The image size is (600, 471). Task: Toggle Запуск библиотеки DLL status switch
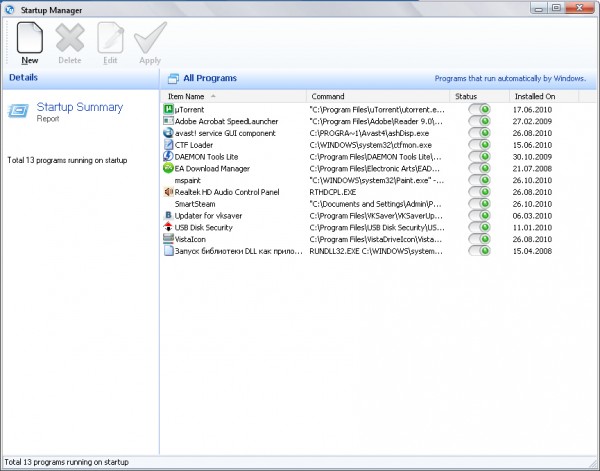coord(479,251)
